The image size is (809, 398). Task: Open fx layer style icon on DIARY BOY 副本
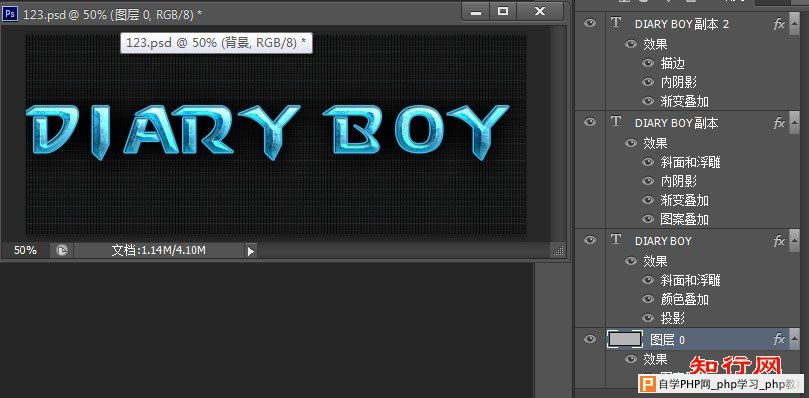click(779, 123)
